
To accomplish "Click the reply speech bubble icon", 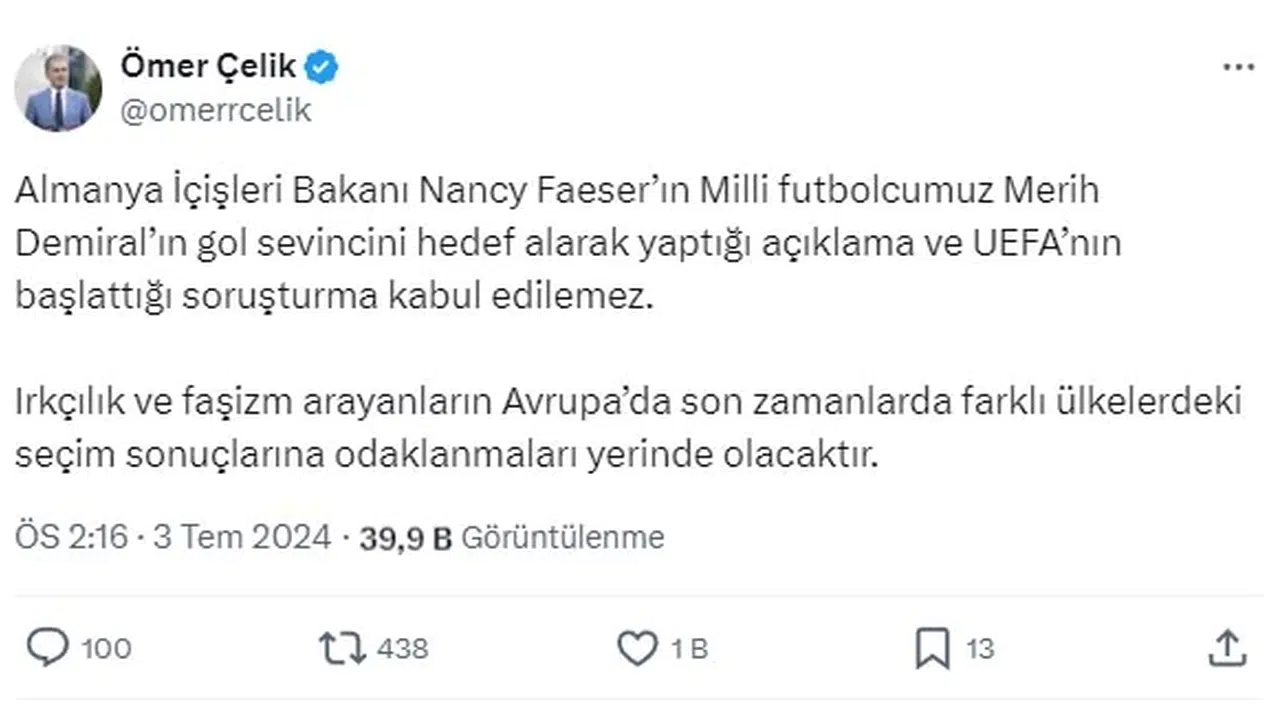I will coord(45,649).
